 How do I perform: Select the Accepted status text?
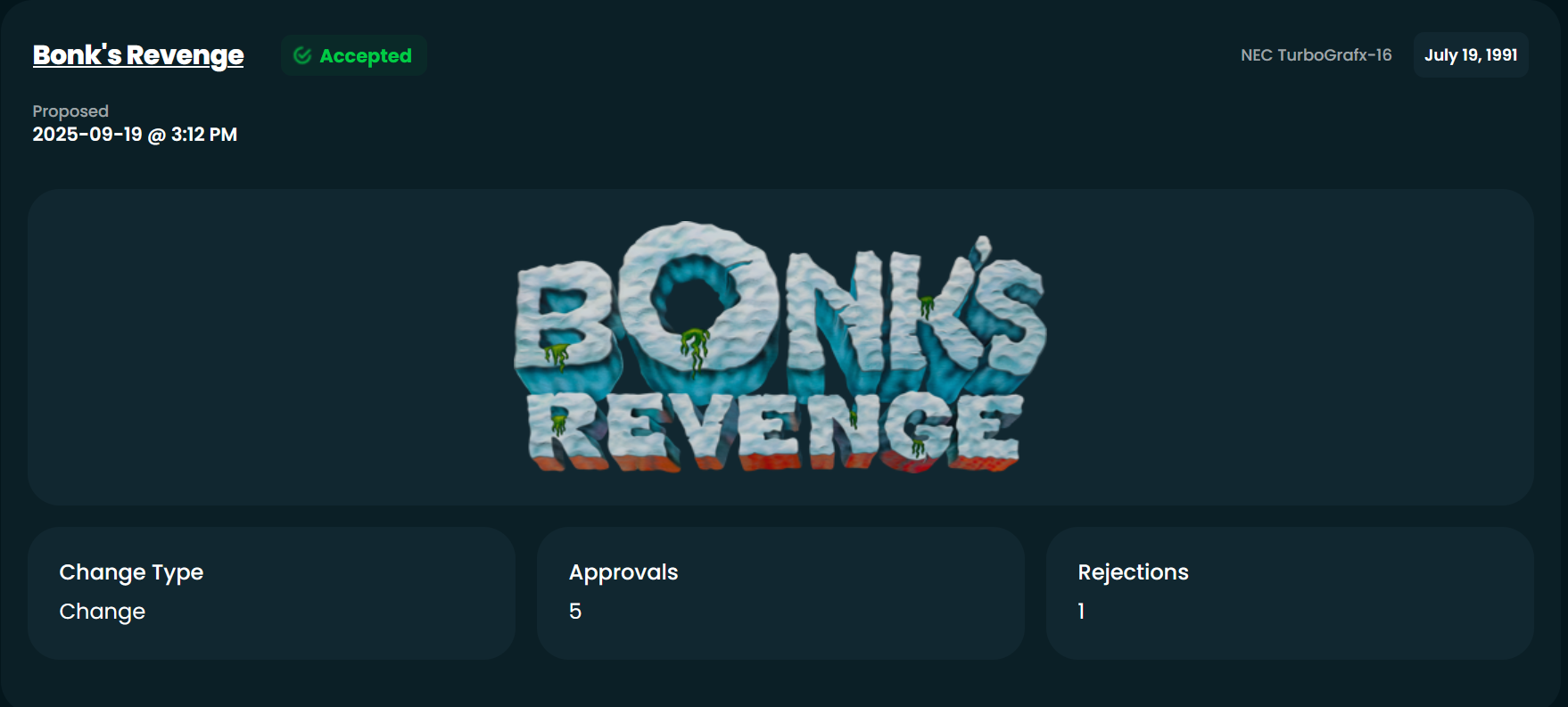tap(366, 55)
